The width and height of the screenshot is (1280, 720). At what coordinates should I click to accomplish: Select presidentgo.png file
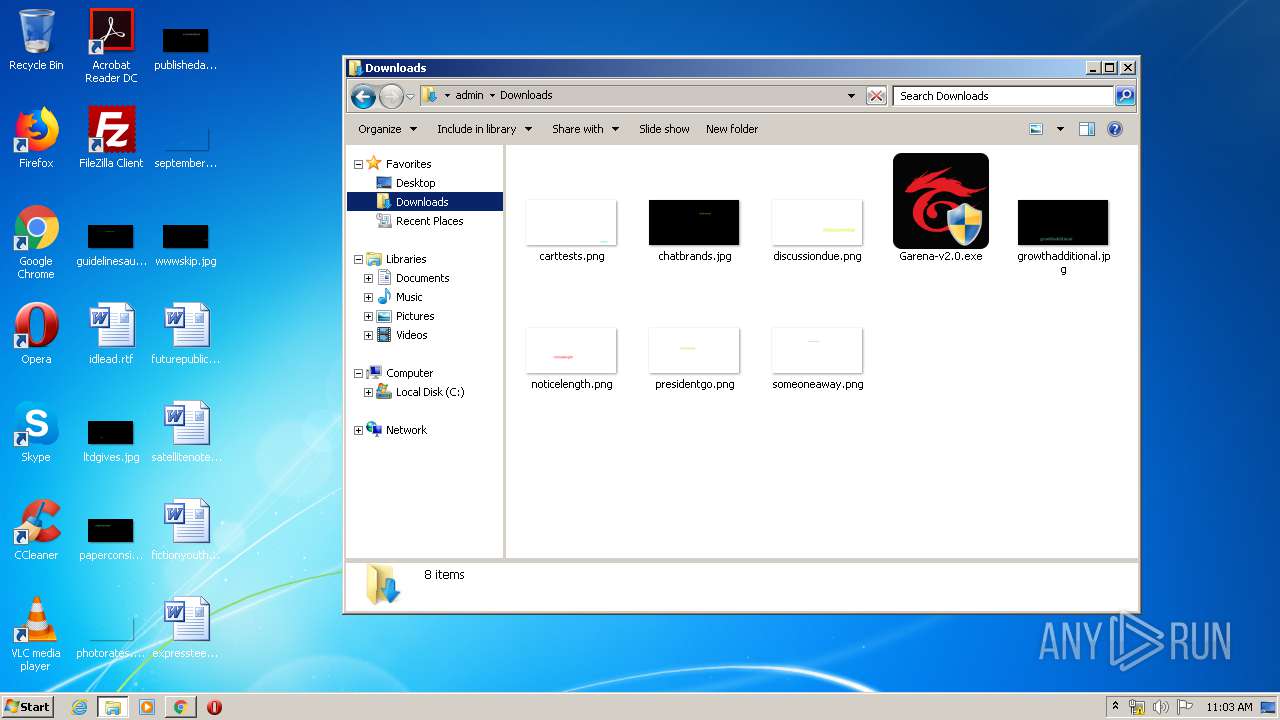tap(694, 358)
